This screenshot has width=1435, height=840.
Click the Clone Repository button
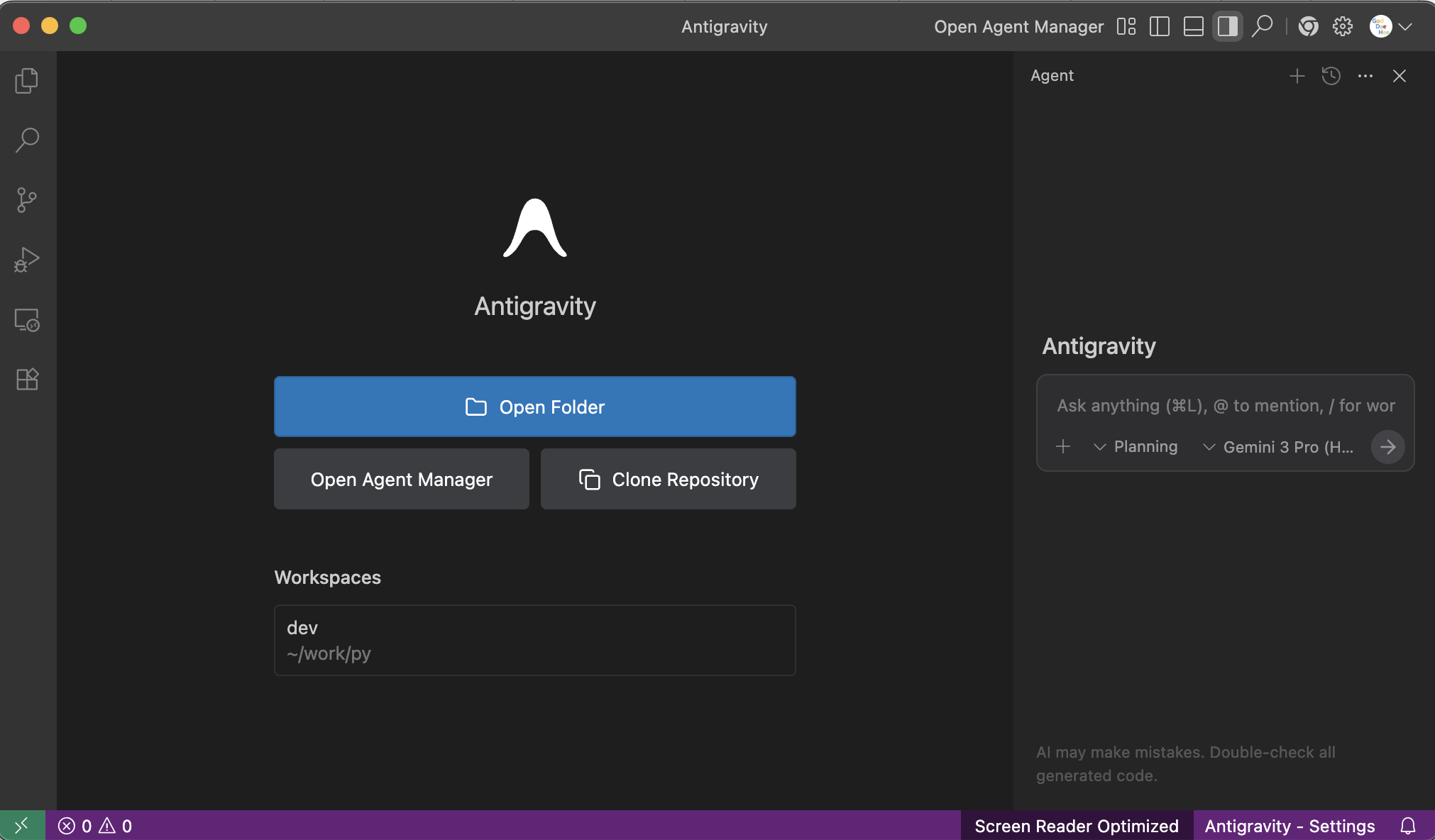(x=668, y=480)
